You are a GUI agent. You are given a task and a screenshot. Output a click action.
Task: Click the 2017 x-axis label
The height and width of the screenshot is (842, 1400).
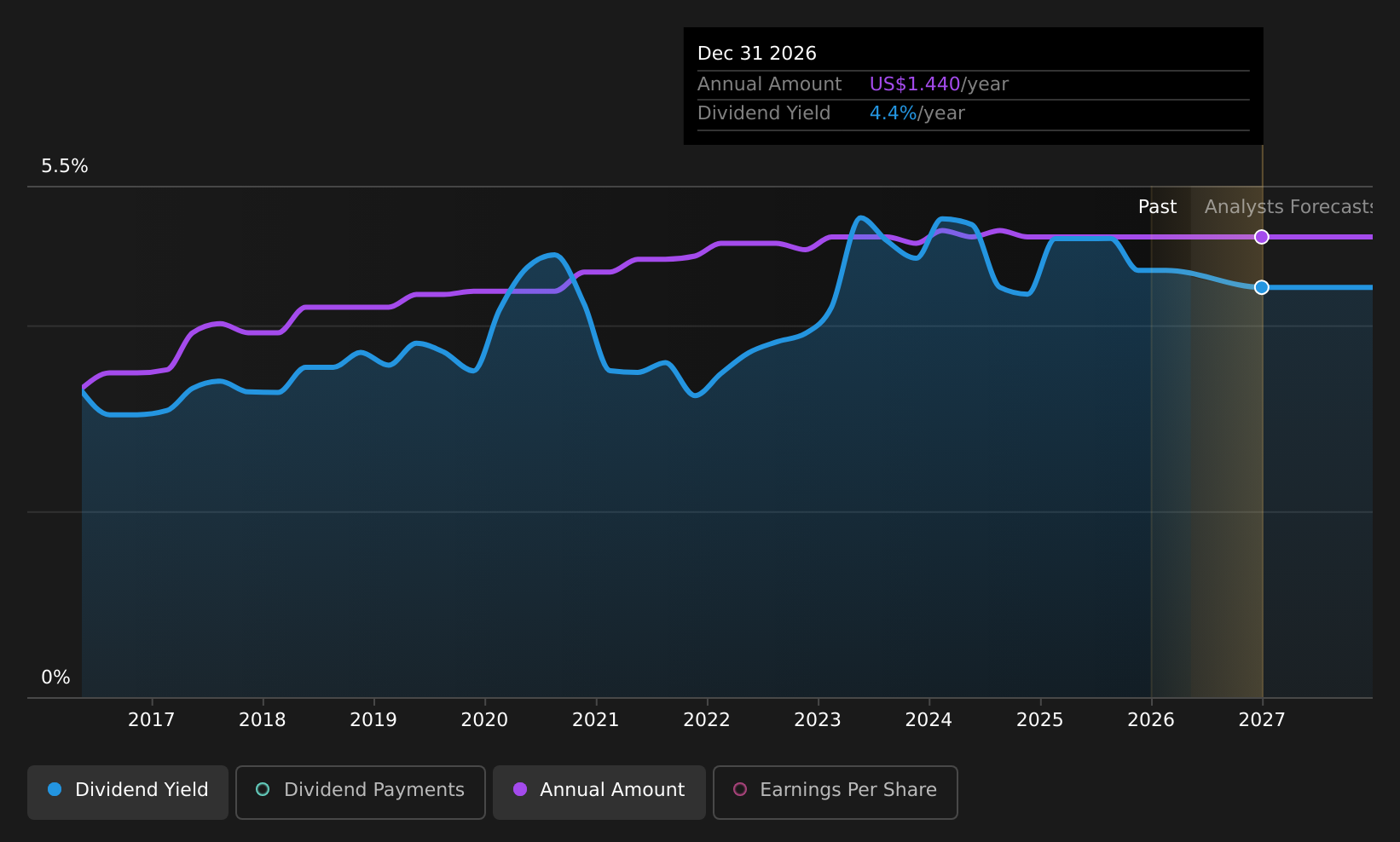151,720
